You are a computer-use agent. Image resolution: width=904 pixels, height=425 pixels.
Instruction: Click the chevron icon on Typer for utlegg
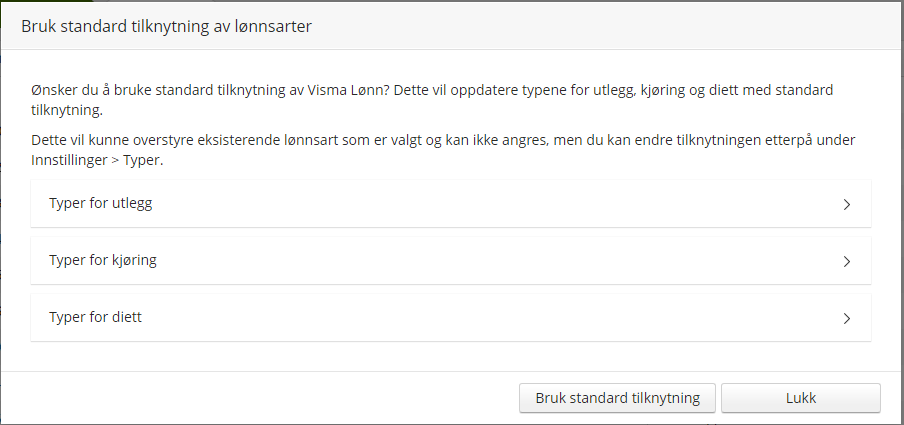(x=846, y=204)
